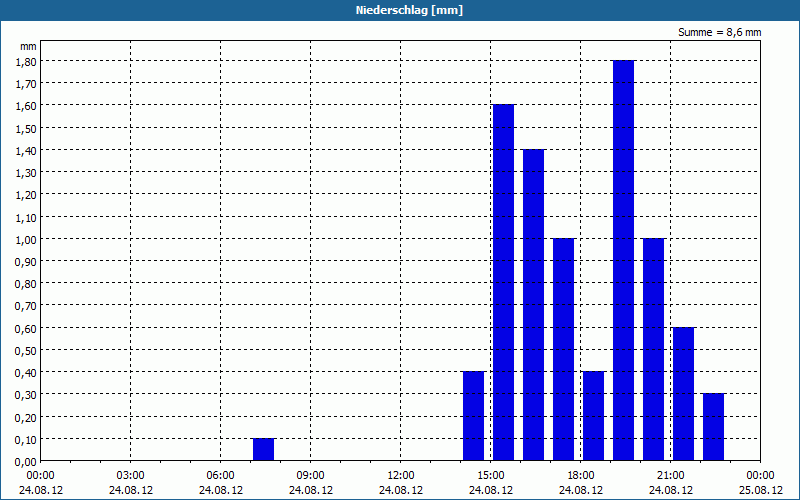Click the 21:00 time axis label
This screenshot has width=800, height=500.
pos(670,476)
